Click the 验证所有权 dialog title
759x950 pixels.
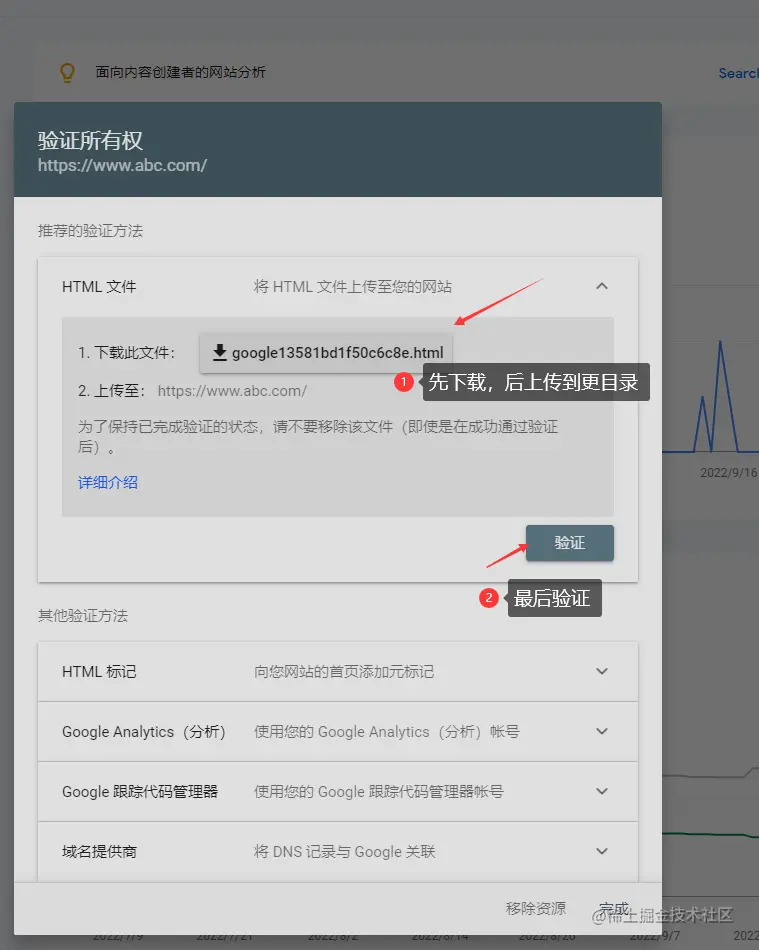(90, 141)
